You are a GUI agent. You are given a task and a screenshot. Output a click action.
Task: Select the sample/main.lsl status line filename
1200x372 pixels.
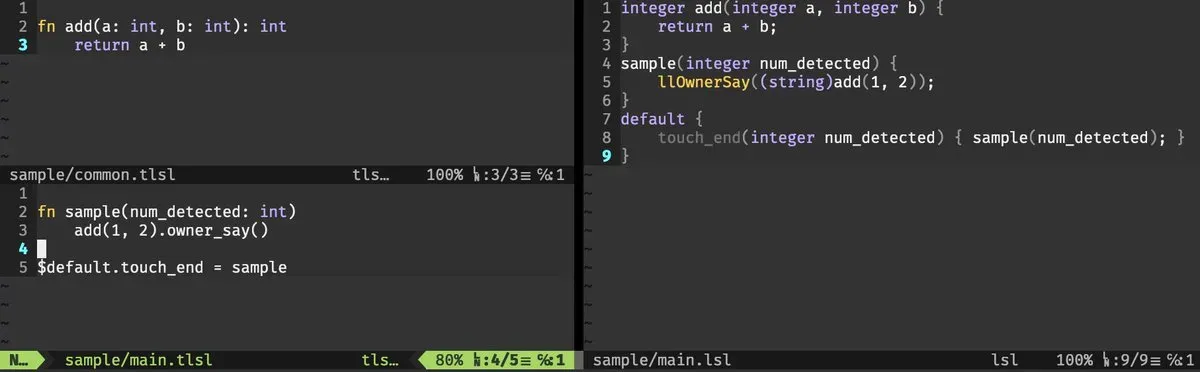[662, 360]
